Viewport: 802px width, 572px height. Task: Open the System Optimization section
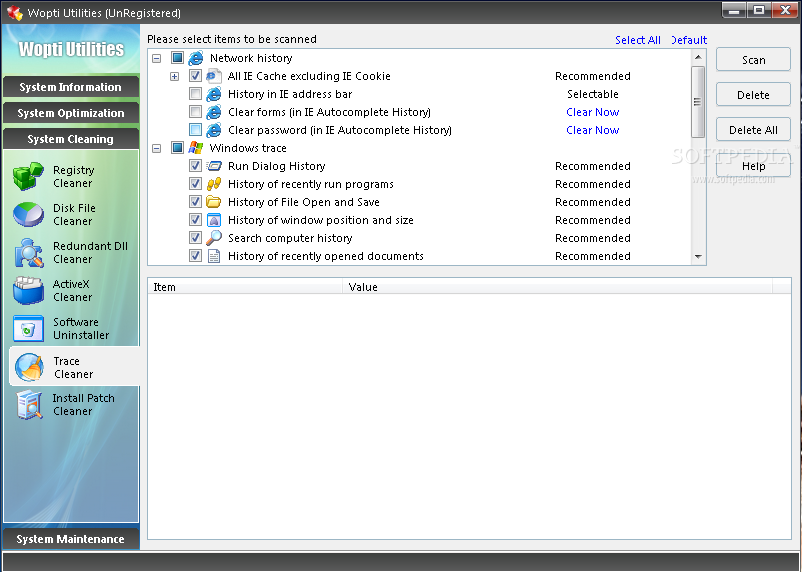tap(71, 113)
